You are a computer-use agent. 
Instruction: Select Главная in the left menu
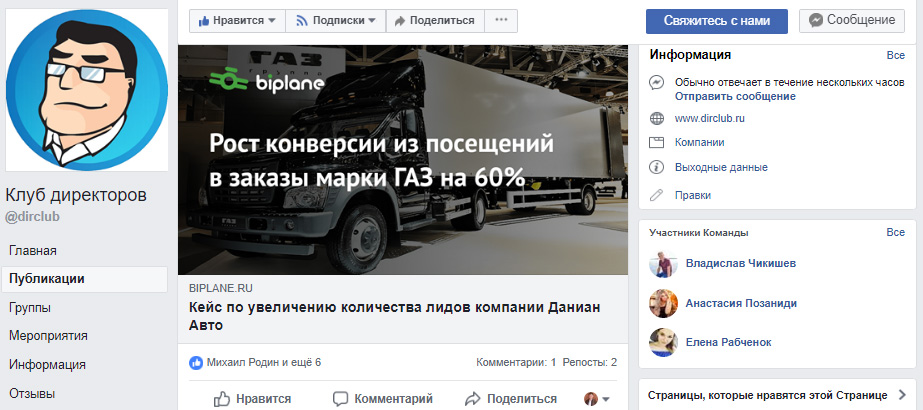[33, 251]
